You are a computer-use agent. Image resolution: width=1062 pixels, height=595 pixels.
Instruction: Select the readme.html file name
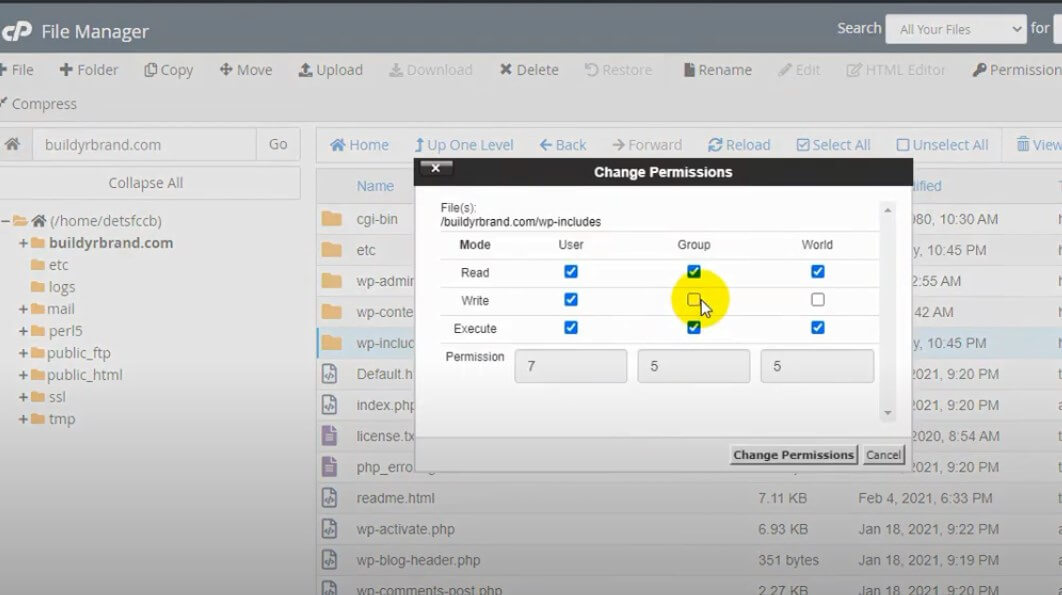tap(396, 498)
